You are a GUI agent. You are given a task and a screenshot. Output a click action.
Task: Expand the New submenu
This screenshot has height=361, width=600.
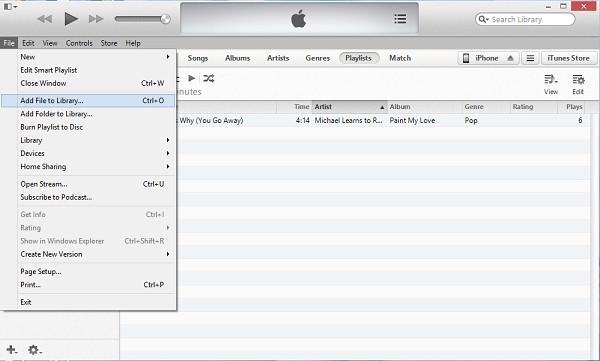96,57
